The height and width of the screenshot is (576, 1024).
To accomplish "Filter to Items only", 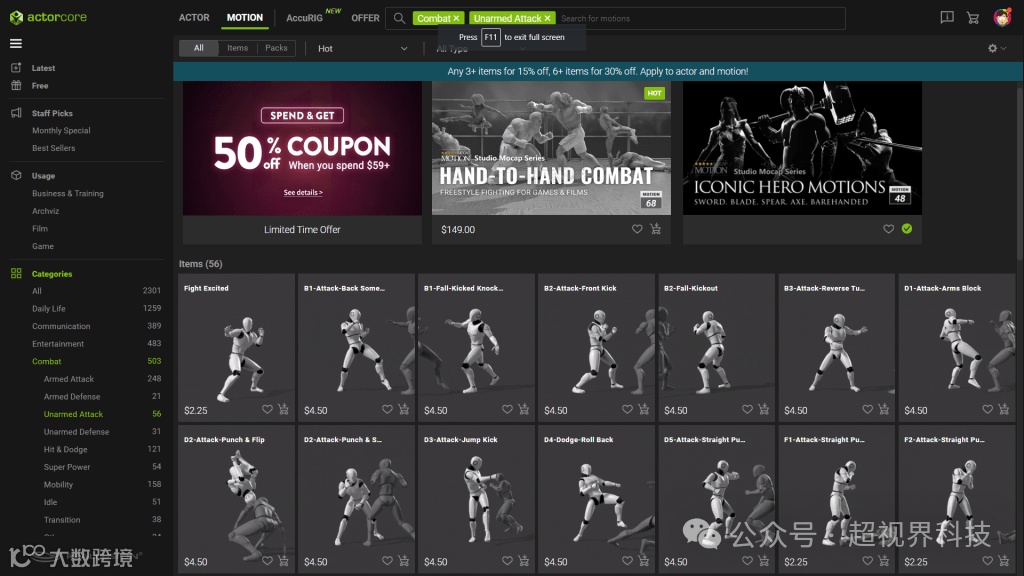I will 238,48.
